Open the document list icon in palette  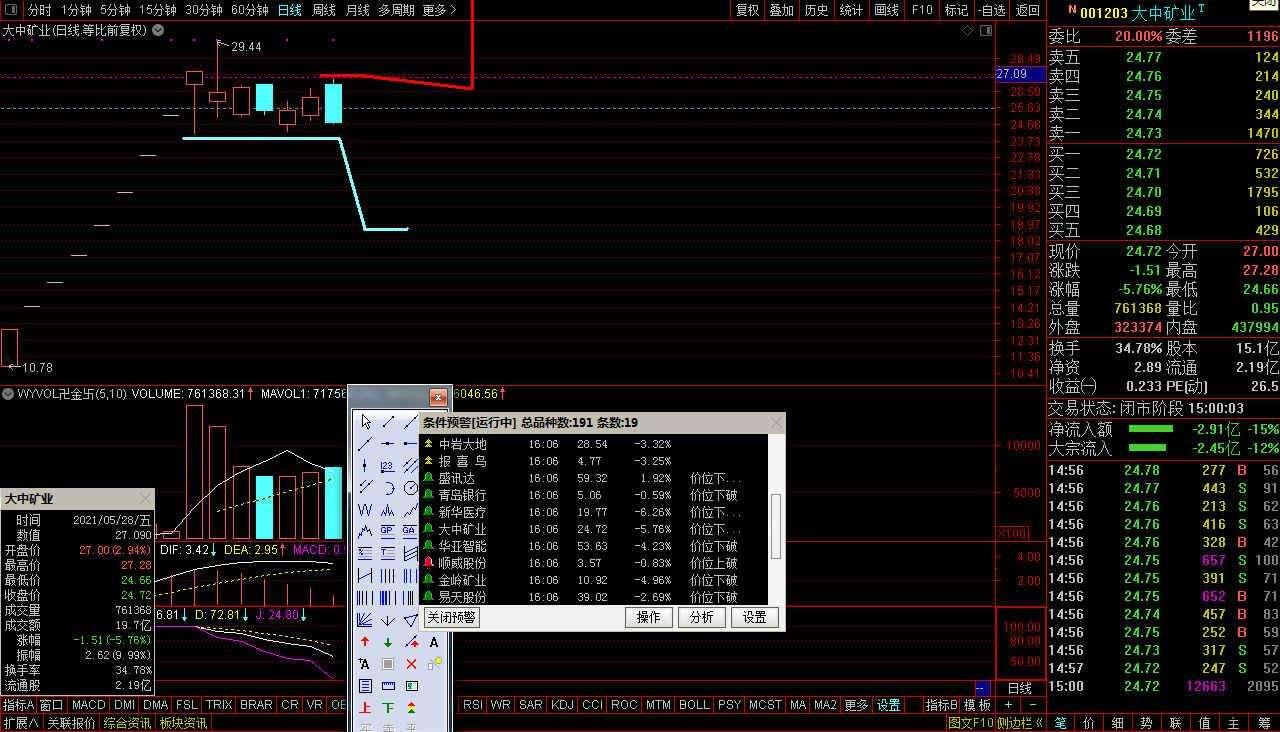coord(365,686)
